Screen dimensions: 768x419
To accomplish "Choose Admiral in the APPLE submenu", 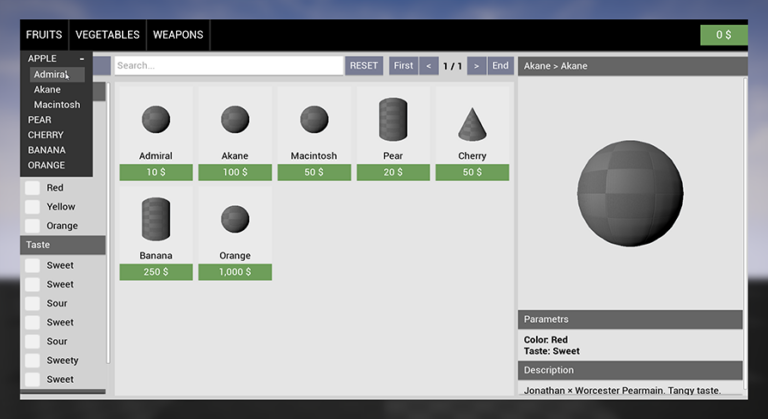I will [x=57, y=74].
